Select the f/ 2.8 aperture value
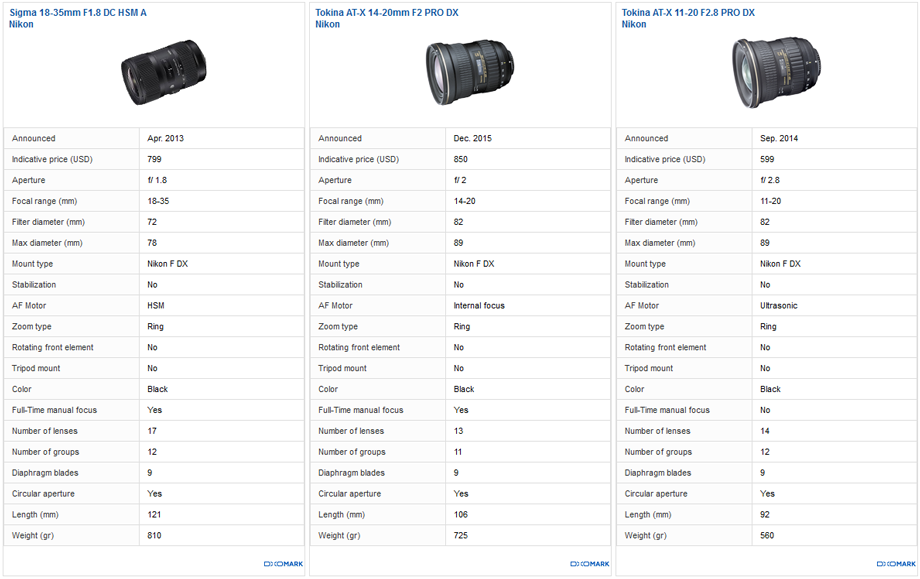This screenshot has width=920, height=579. [x=770, y=181]
